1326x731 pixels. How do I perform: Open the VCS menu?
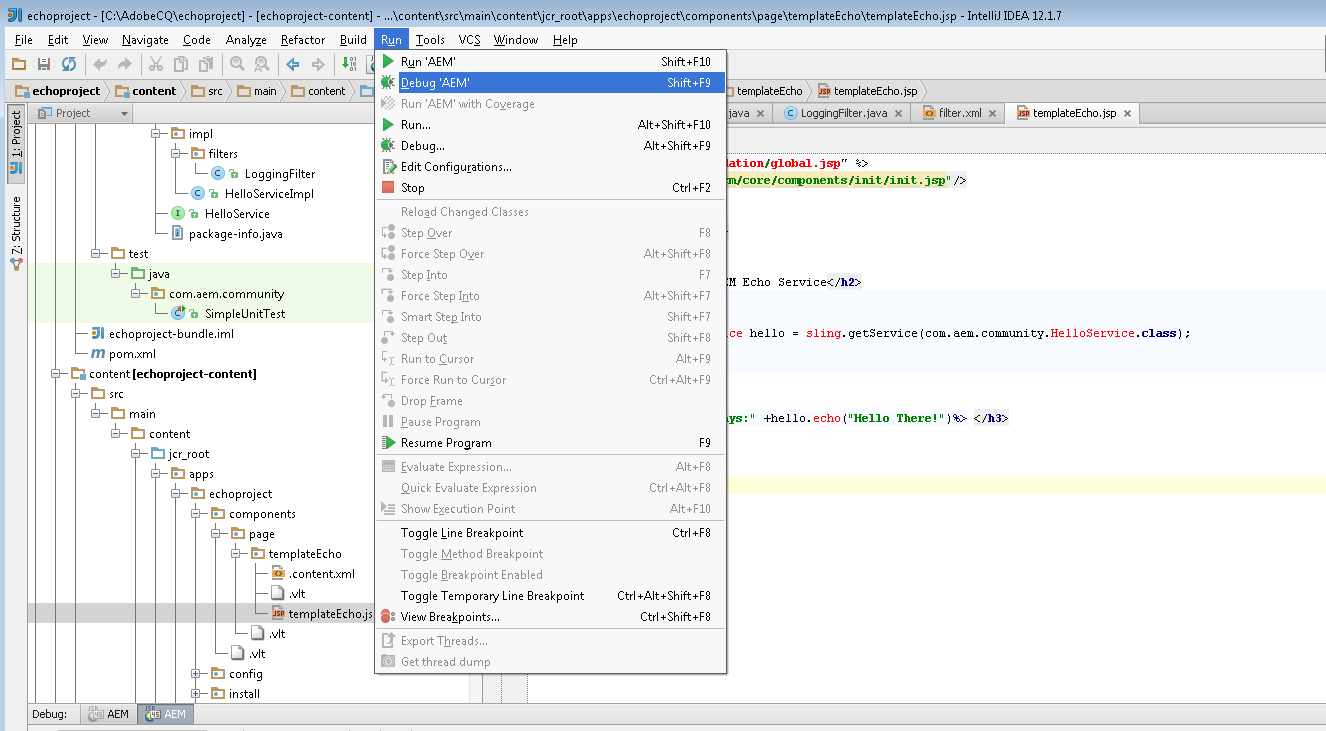pos(470,40)
